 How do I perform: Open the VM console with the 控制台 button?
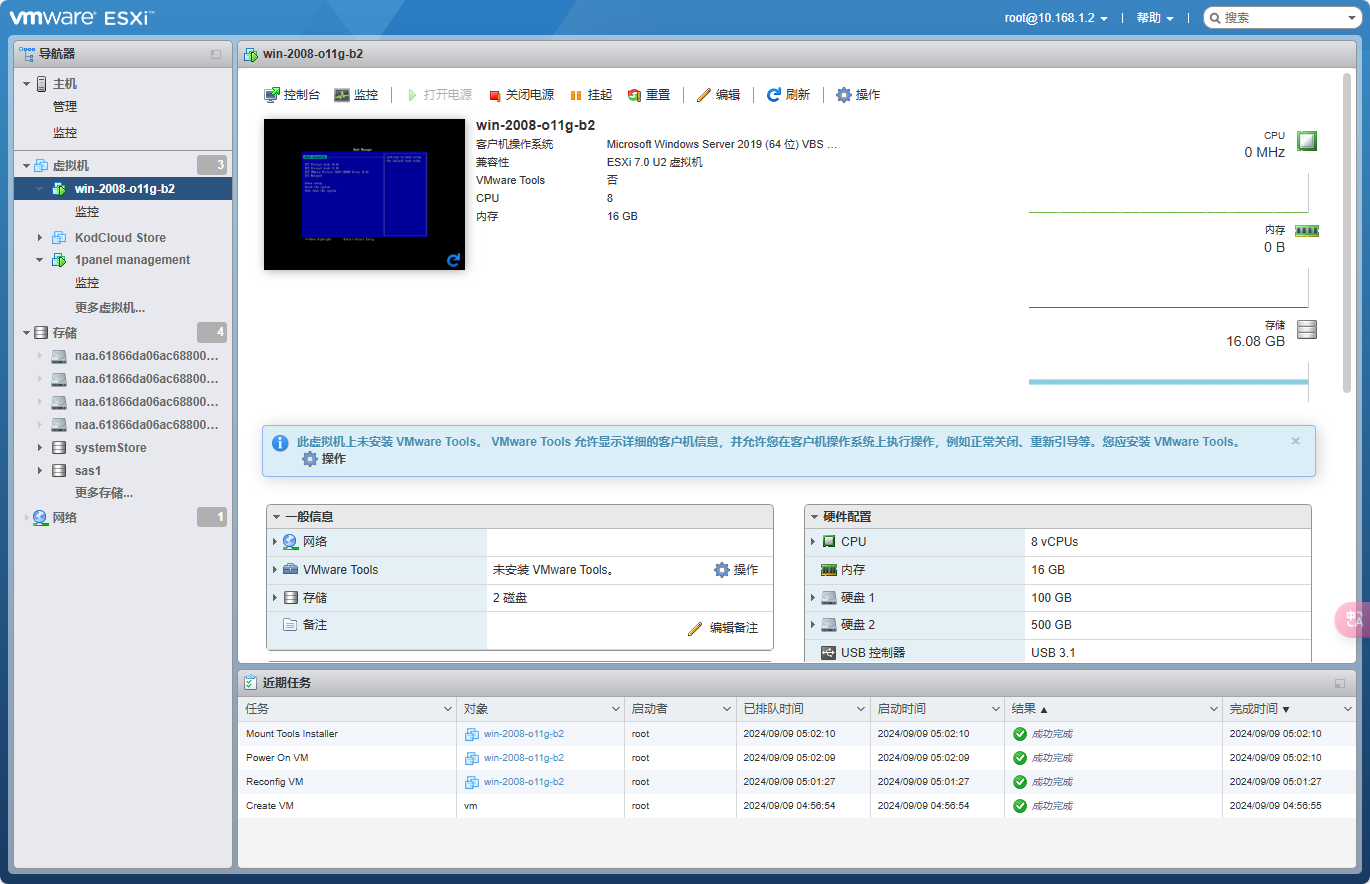(x=292, y=95)
